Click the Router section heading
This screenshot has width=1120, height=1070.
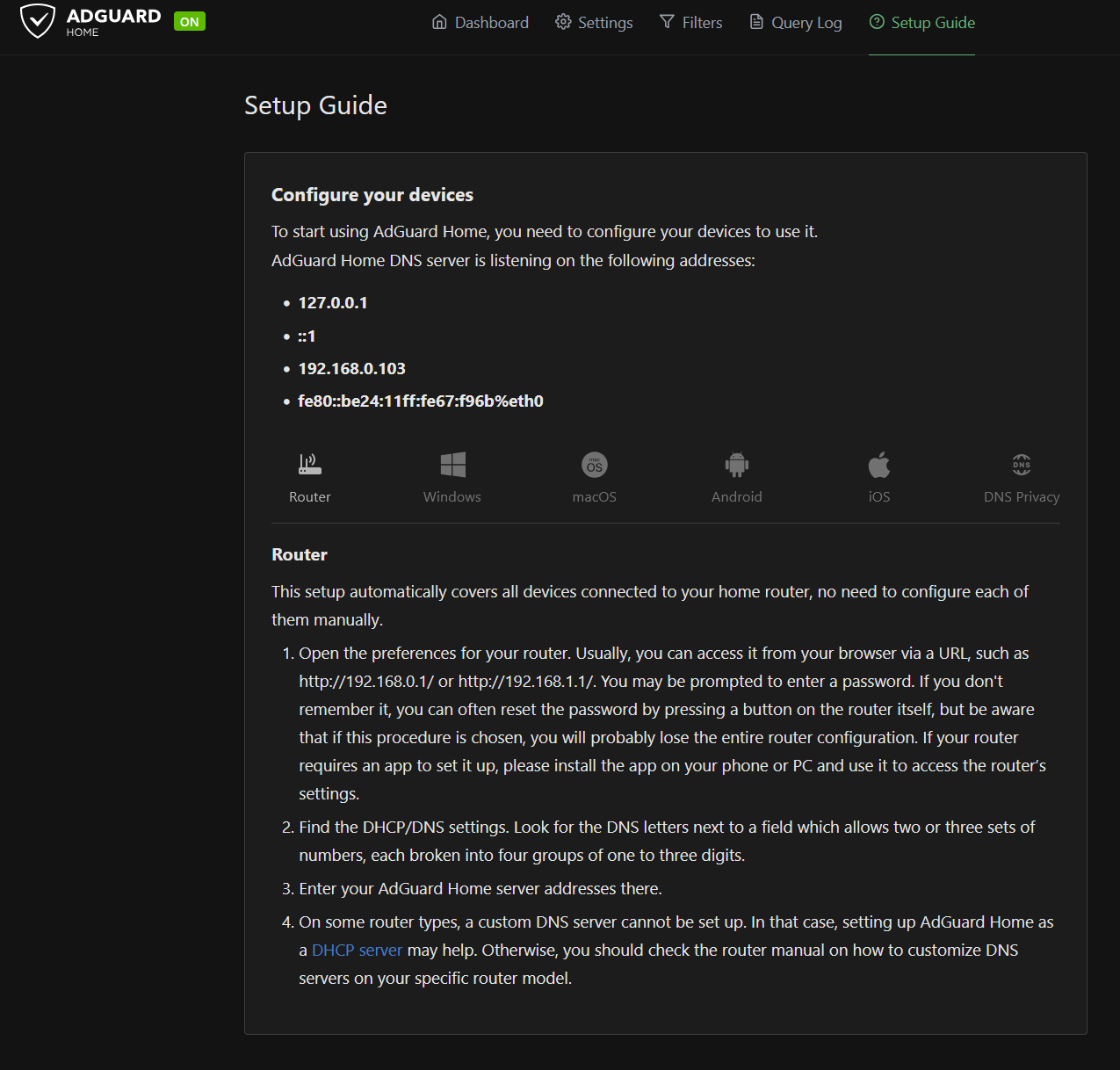300,554
